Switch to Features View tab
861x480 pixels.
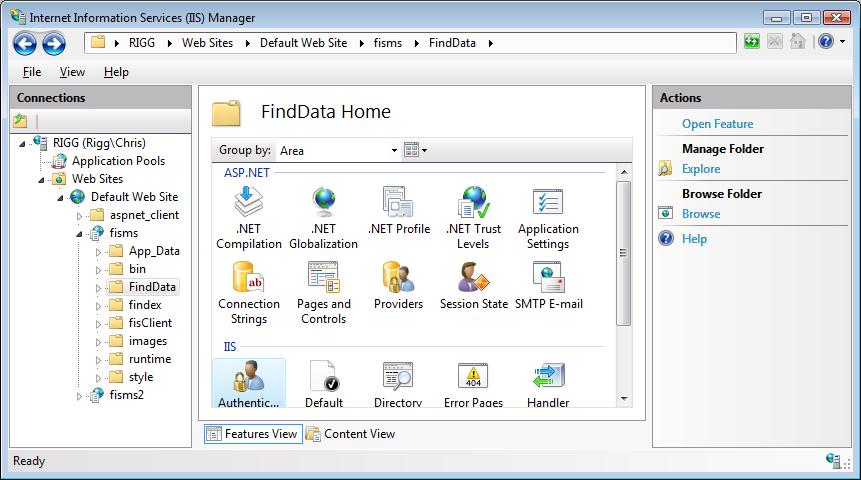pyautogui.click(x=253, y=434)
